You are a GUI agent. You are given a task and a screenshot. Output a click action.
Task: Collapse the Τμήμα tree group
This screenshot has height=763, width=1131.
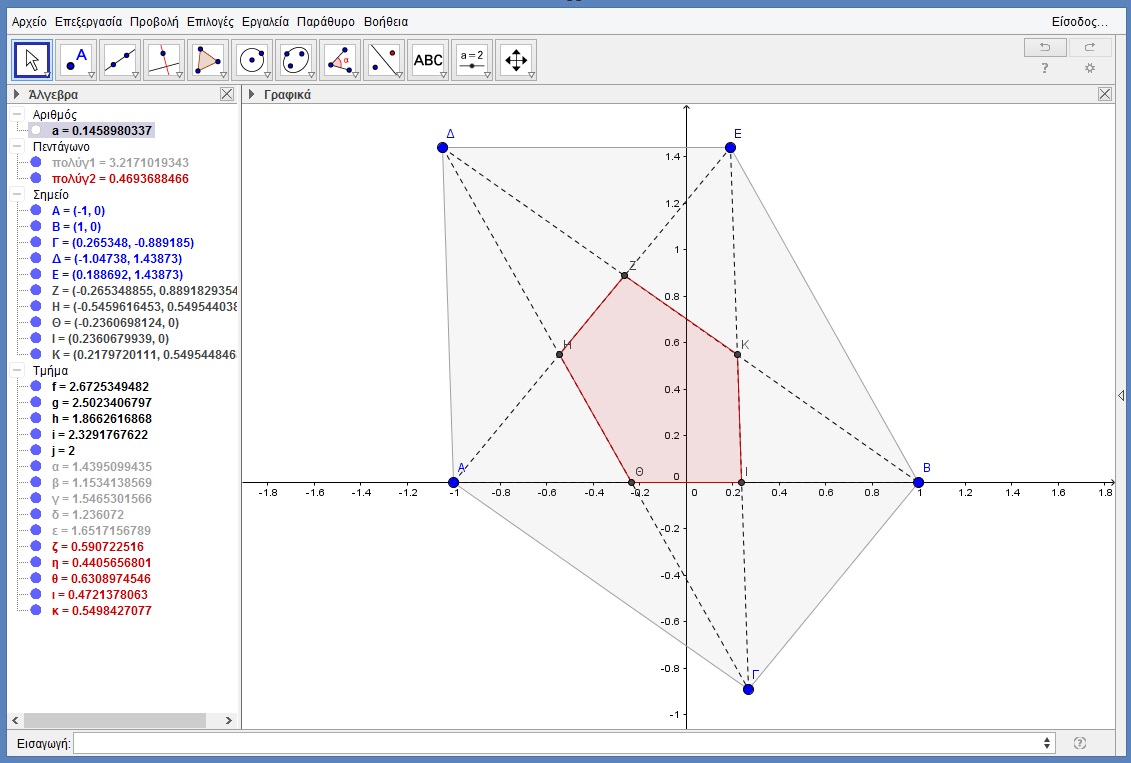pos(18,370)
